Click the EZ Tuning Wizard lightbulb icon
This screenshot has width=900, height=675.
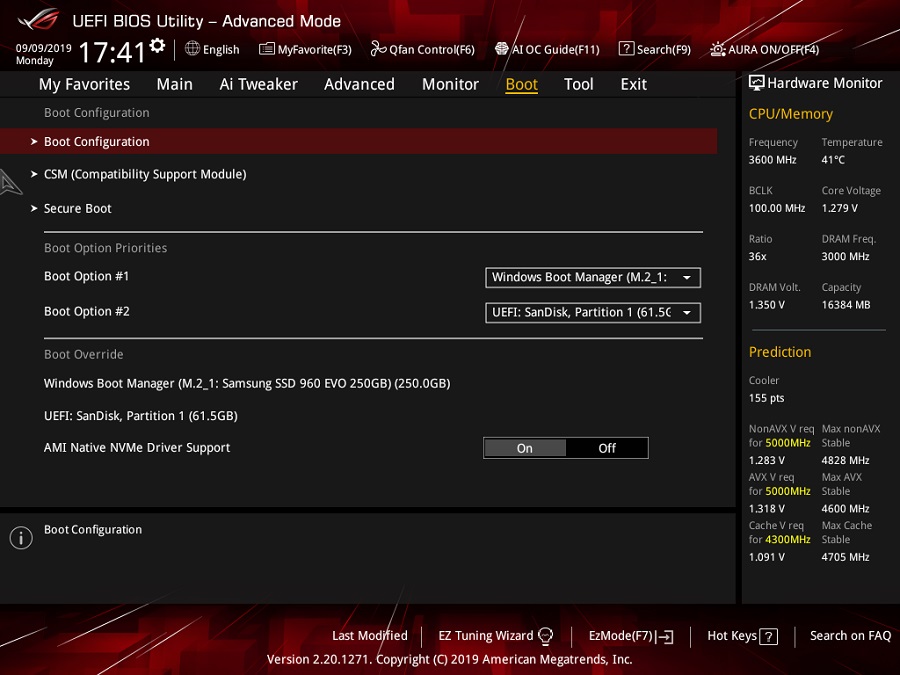(545, 636)
